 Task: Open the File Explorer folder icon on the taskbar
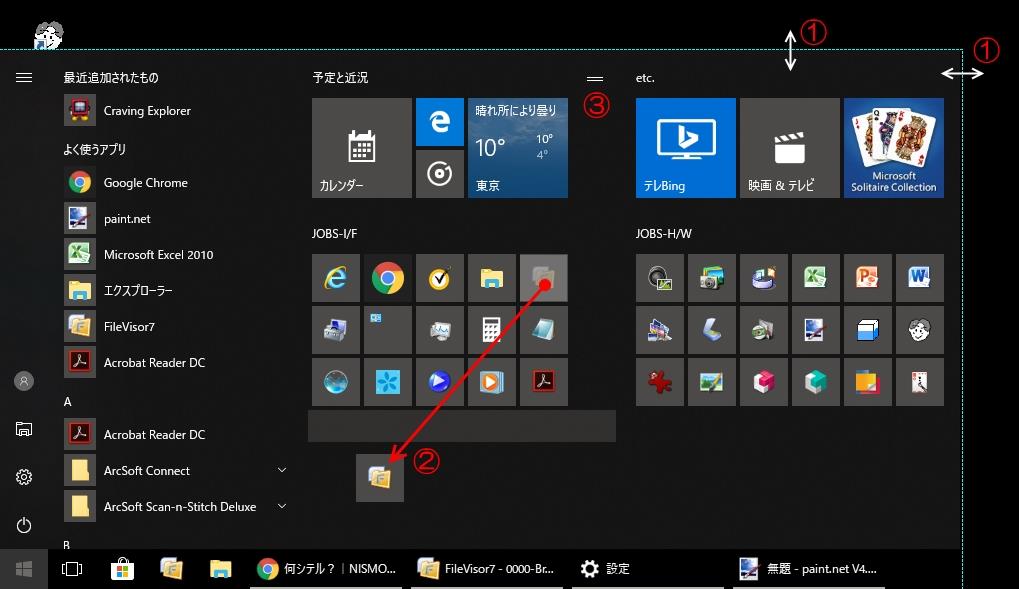click(x=220, y=569)
